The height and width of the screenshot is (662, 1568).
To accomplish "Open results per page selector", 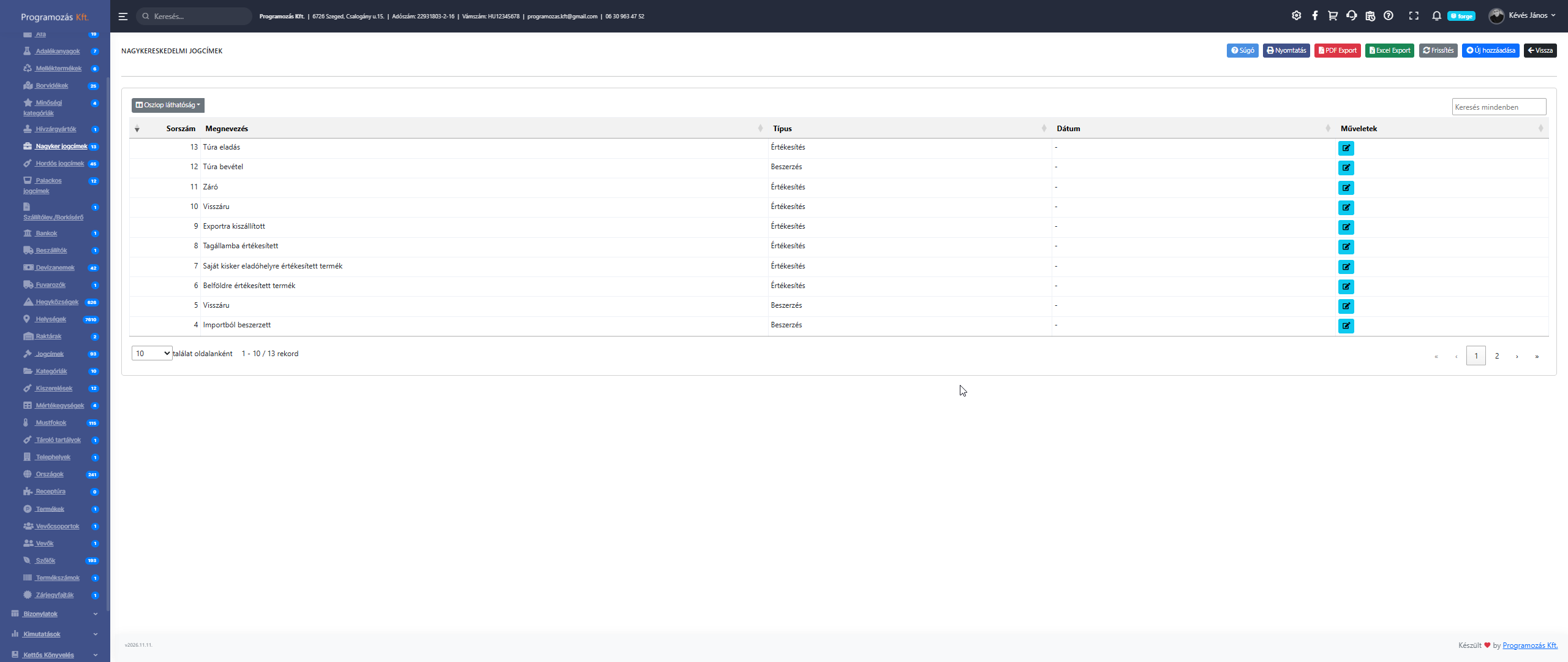I will click(x=152, y=354).
